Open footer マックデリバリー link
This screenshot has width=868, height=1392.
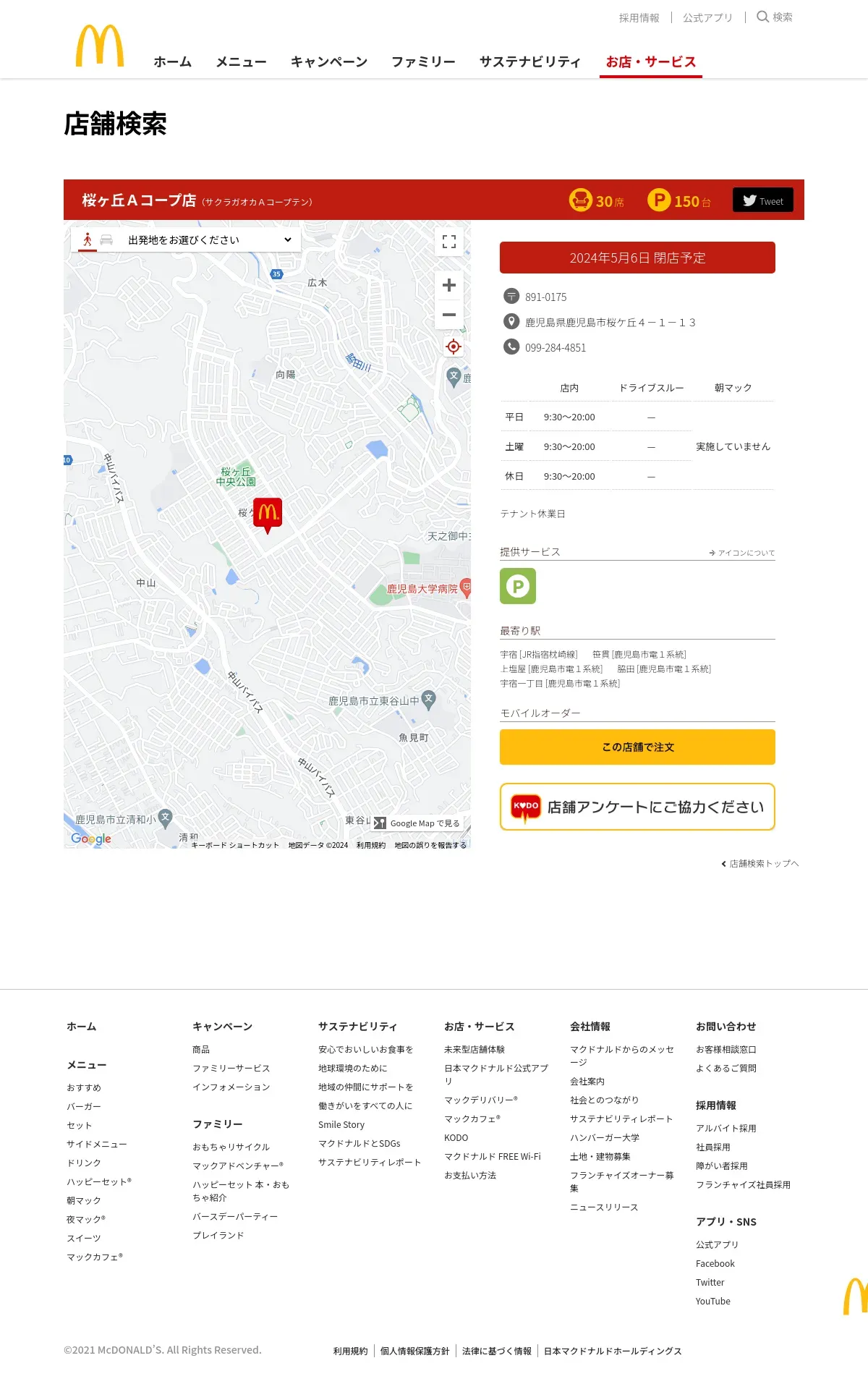point(481,1100)
